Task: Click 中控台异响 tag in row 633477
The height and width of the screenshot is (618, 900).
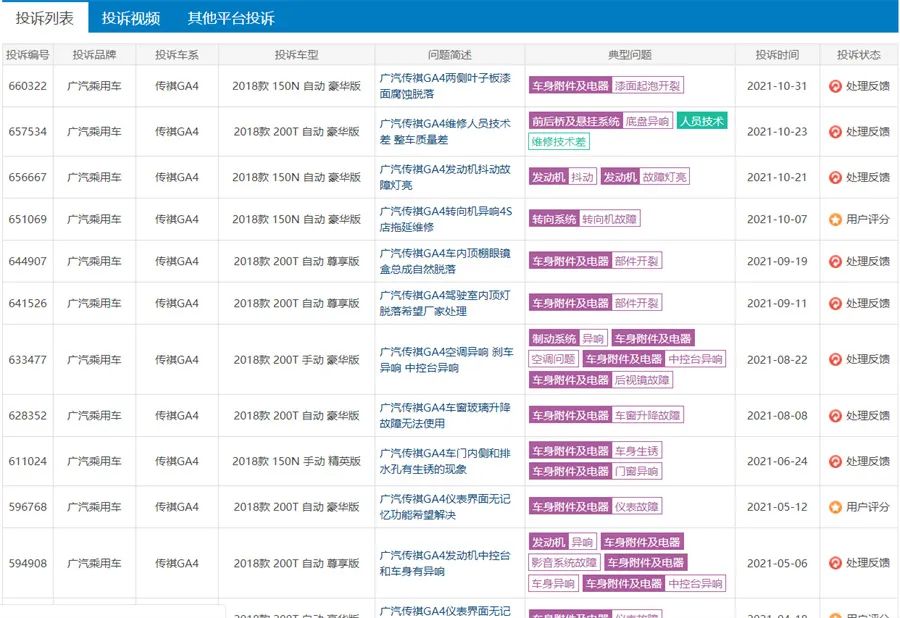Action: [x=695, y=359]
